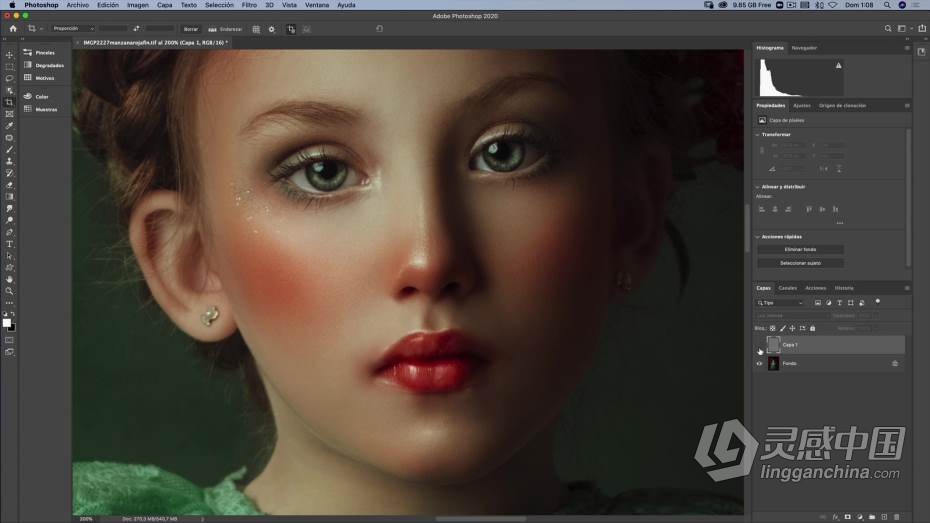Select the Frame tool
This screenshot has width=930, height=523.
coord(9,114)
